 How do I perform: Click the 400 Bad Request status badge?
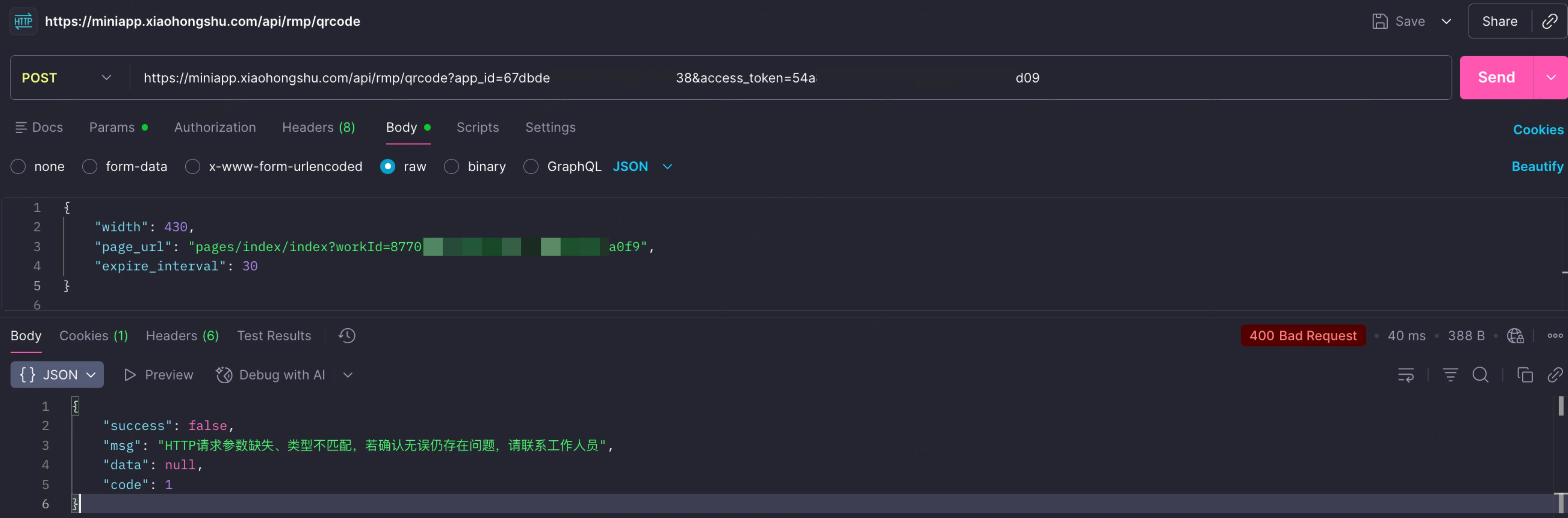point(1303,335)
